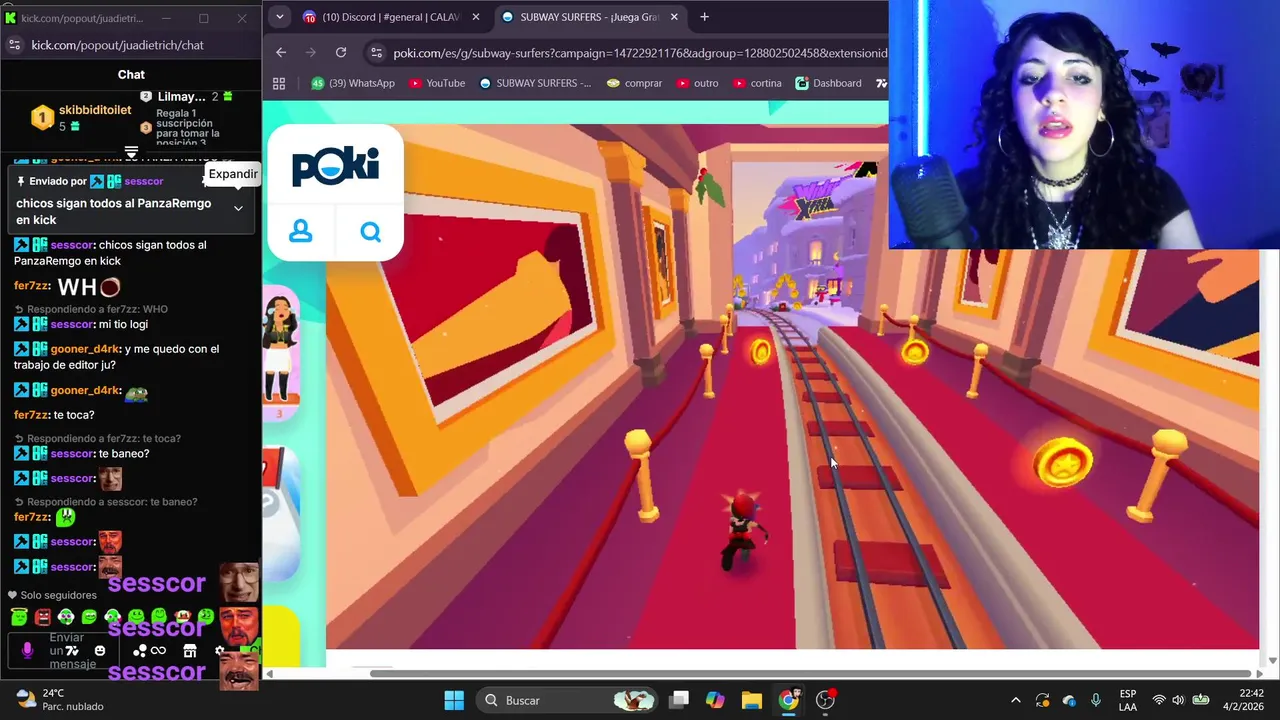Open the cortina bookmark
The image size is (1280, 720).
[x=757, y=83]
